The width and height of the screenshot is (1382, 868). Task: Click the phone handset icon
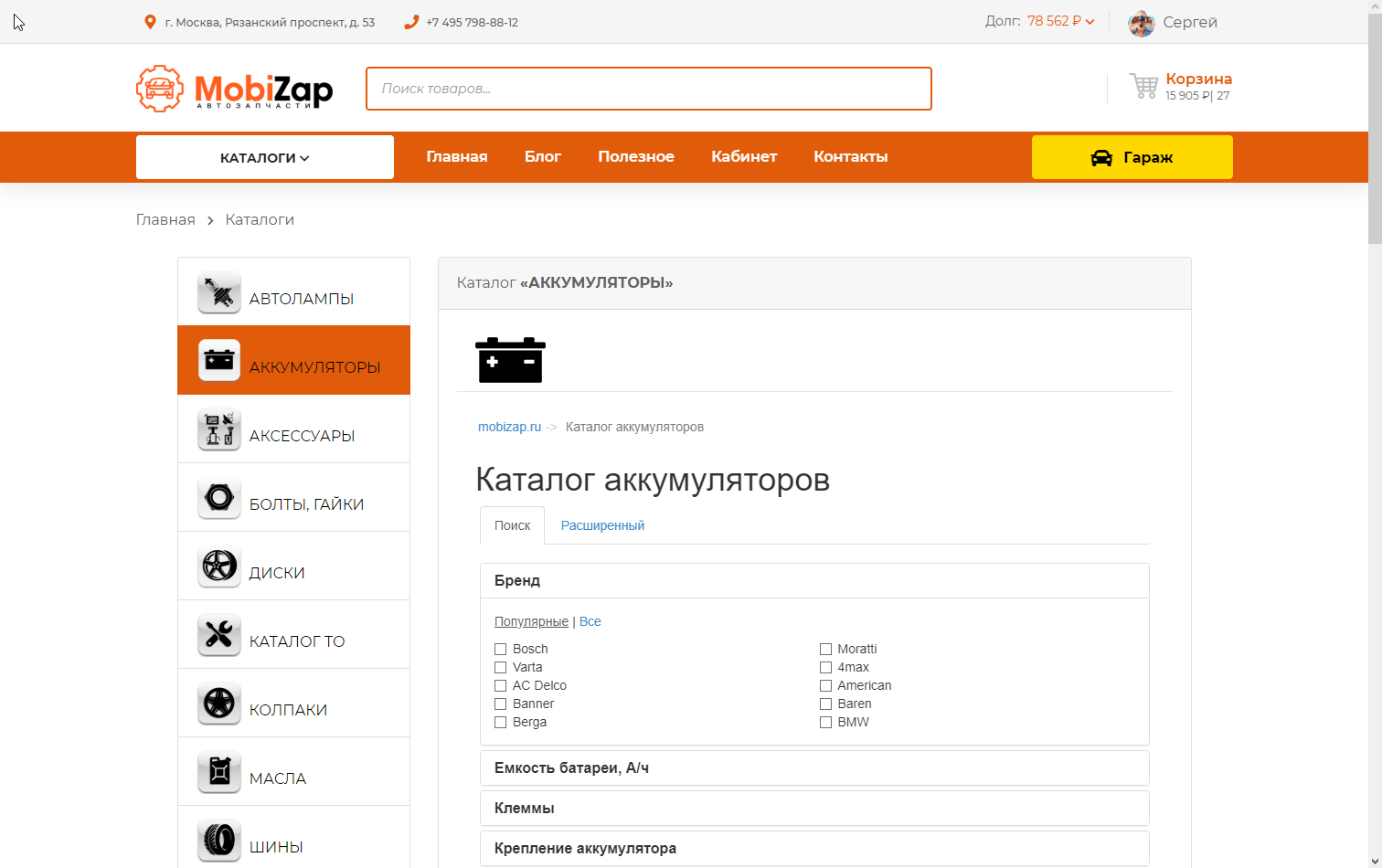pos(411,22)
